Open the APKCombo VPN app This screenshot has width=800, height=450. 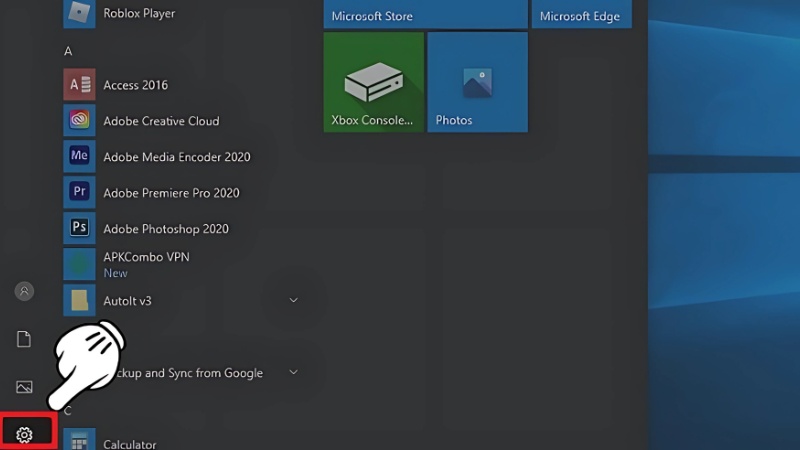145,258
